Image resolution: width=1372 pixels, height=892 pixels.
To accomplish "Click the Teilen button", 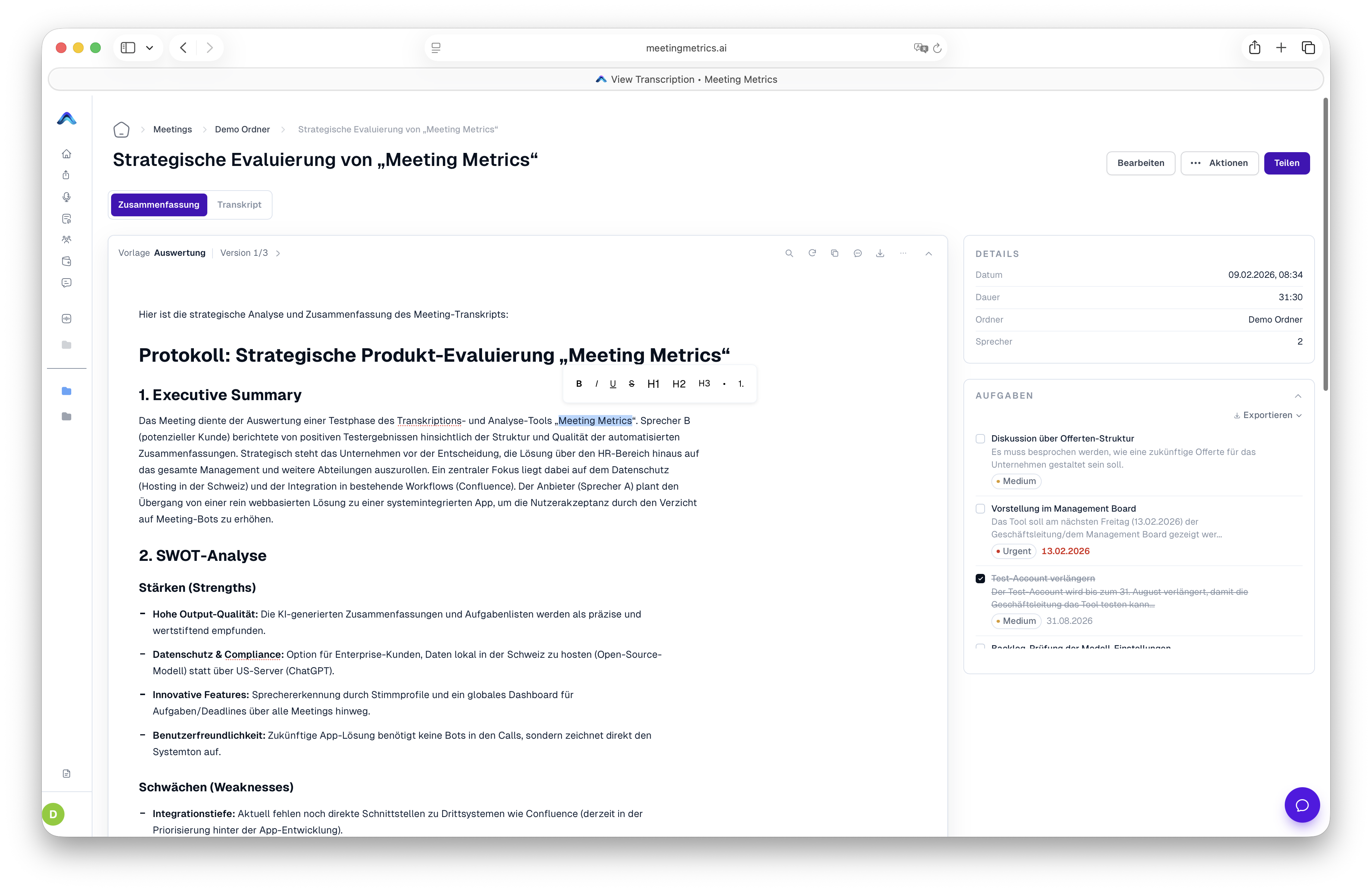I will tap(1287, 163).
